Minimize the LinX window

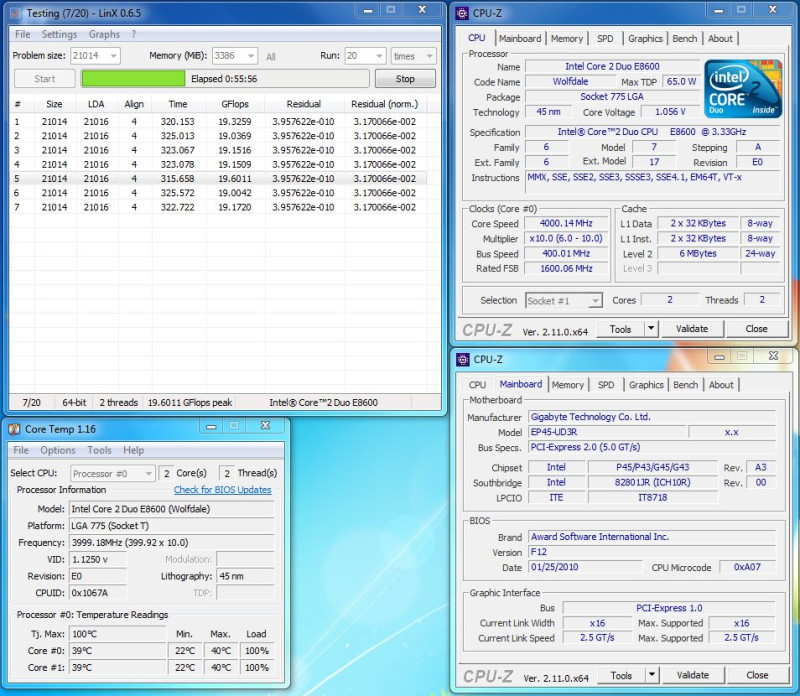368,11
